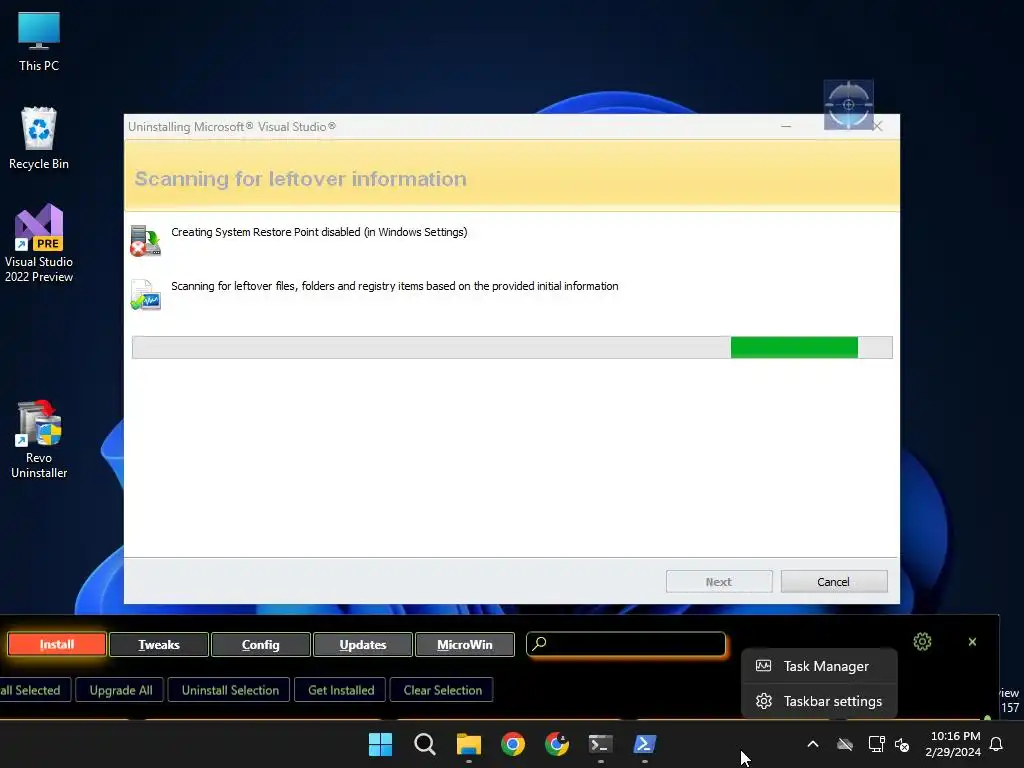Cancel the leftover scanning process
This screenshot has height=768, width=1024.
834,582
